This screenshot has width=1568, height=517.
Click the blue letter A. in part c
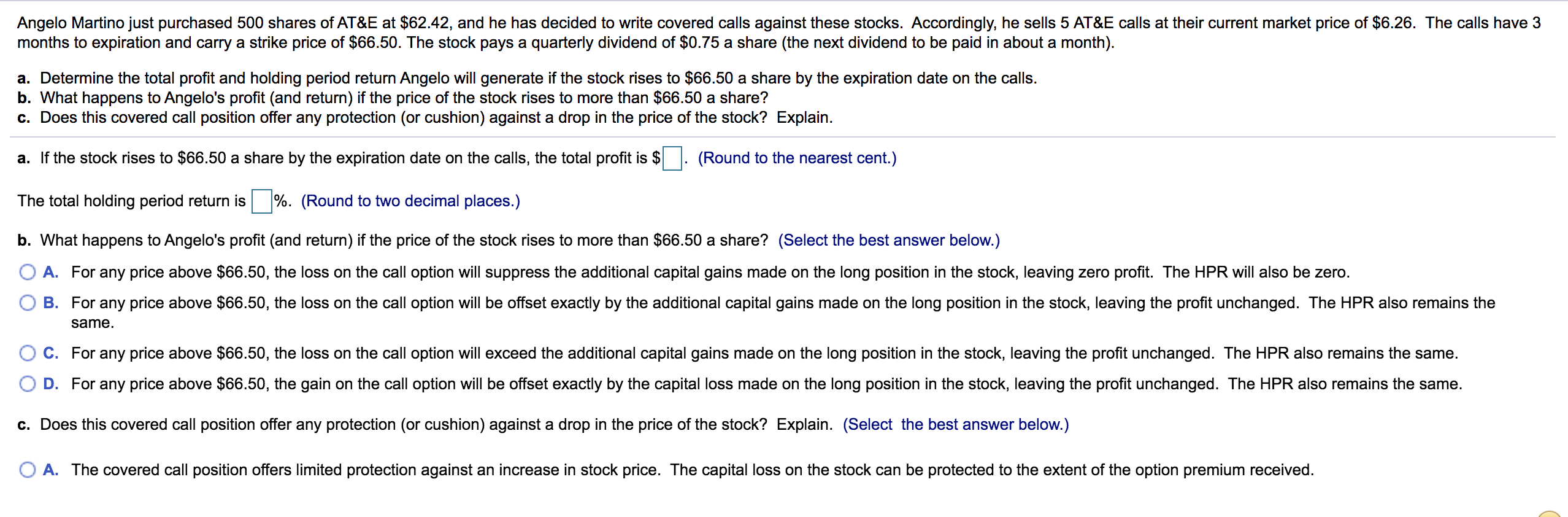[51, 470]
